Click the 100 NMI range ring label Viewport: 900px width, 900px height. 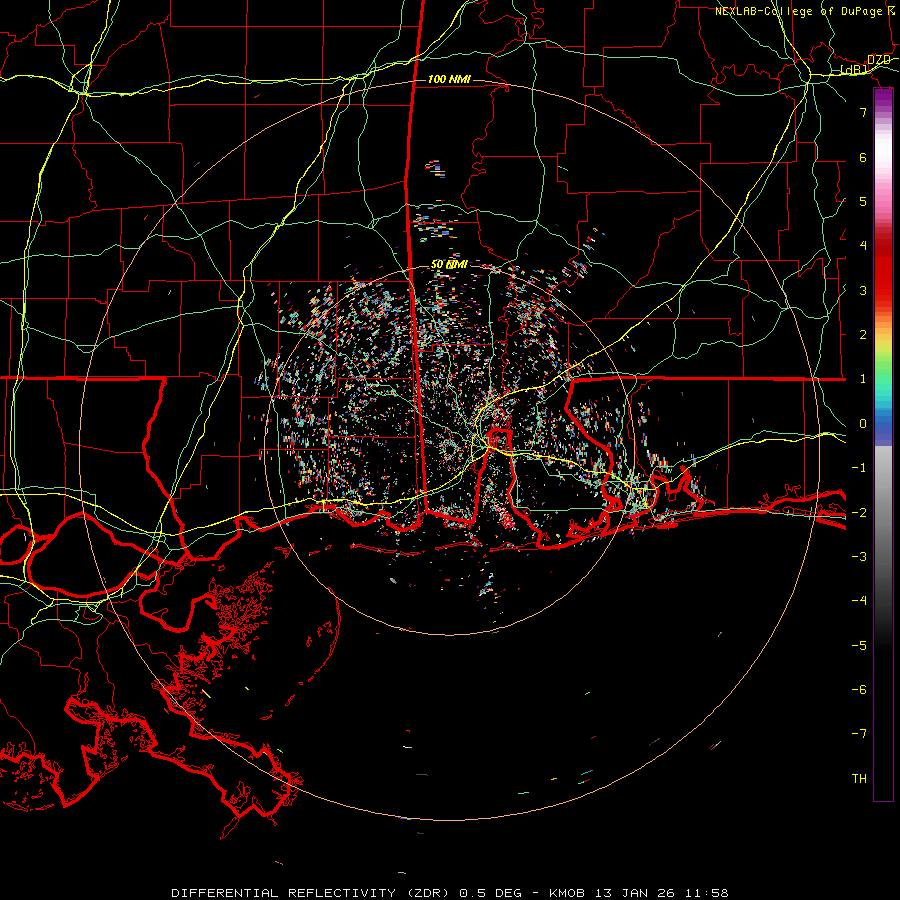[449, 79]
